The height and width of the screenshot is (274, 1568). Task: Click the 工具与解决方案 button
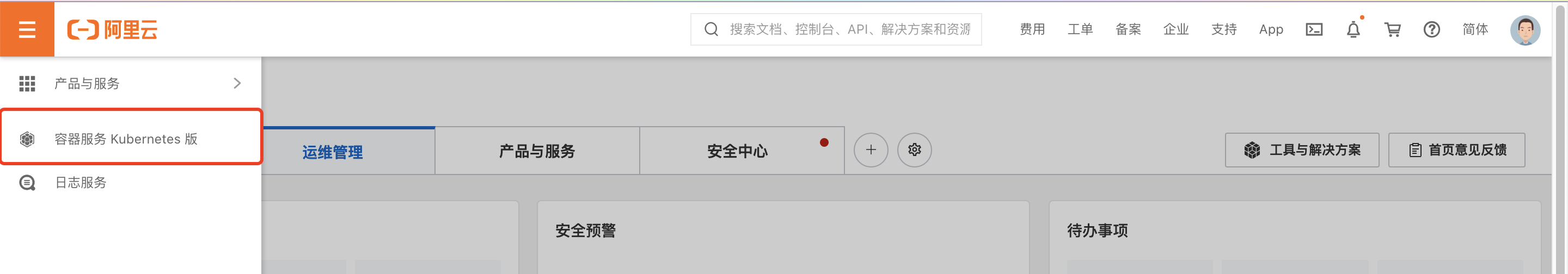tap(1301, 150)
